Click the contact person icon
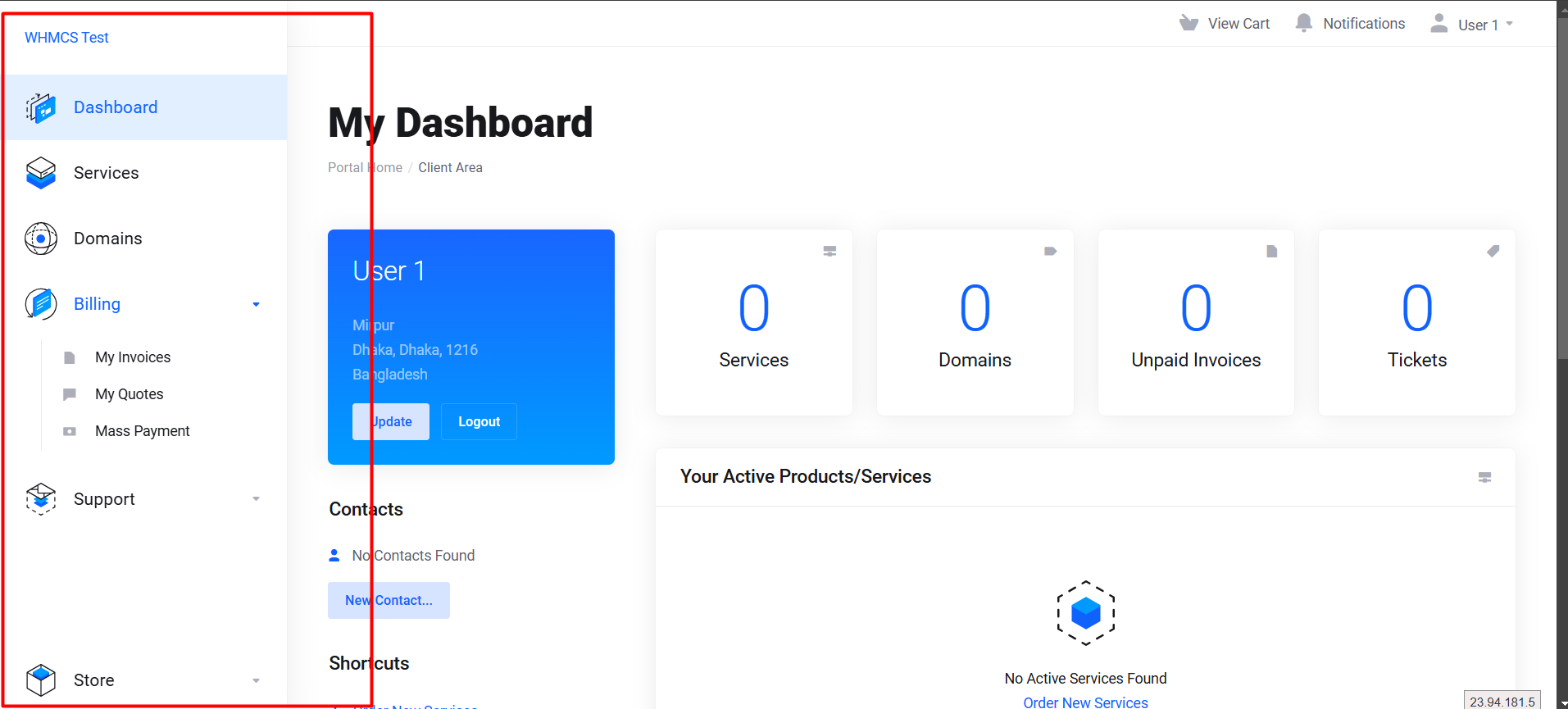This screenshot has width=1568, height=709. pos(334,556)
